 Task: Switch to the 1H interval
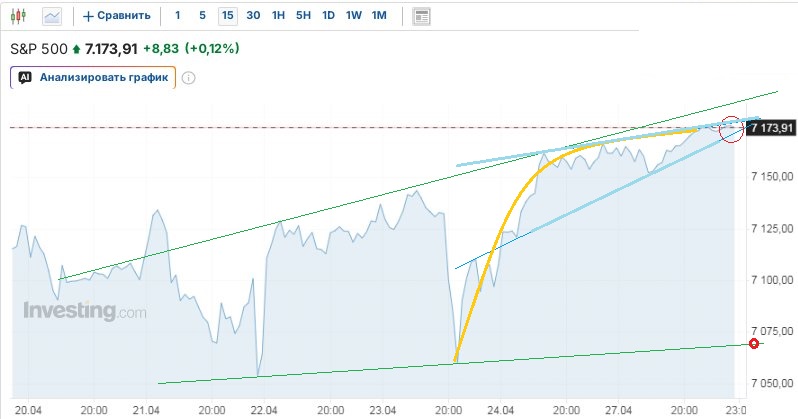coord(278,16)
